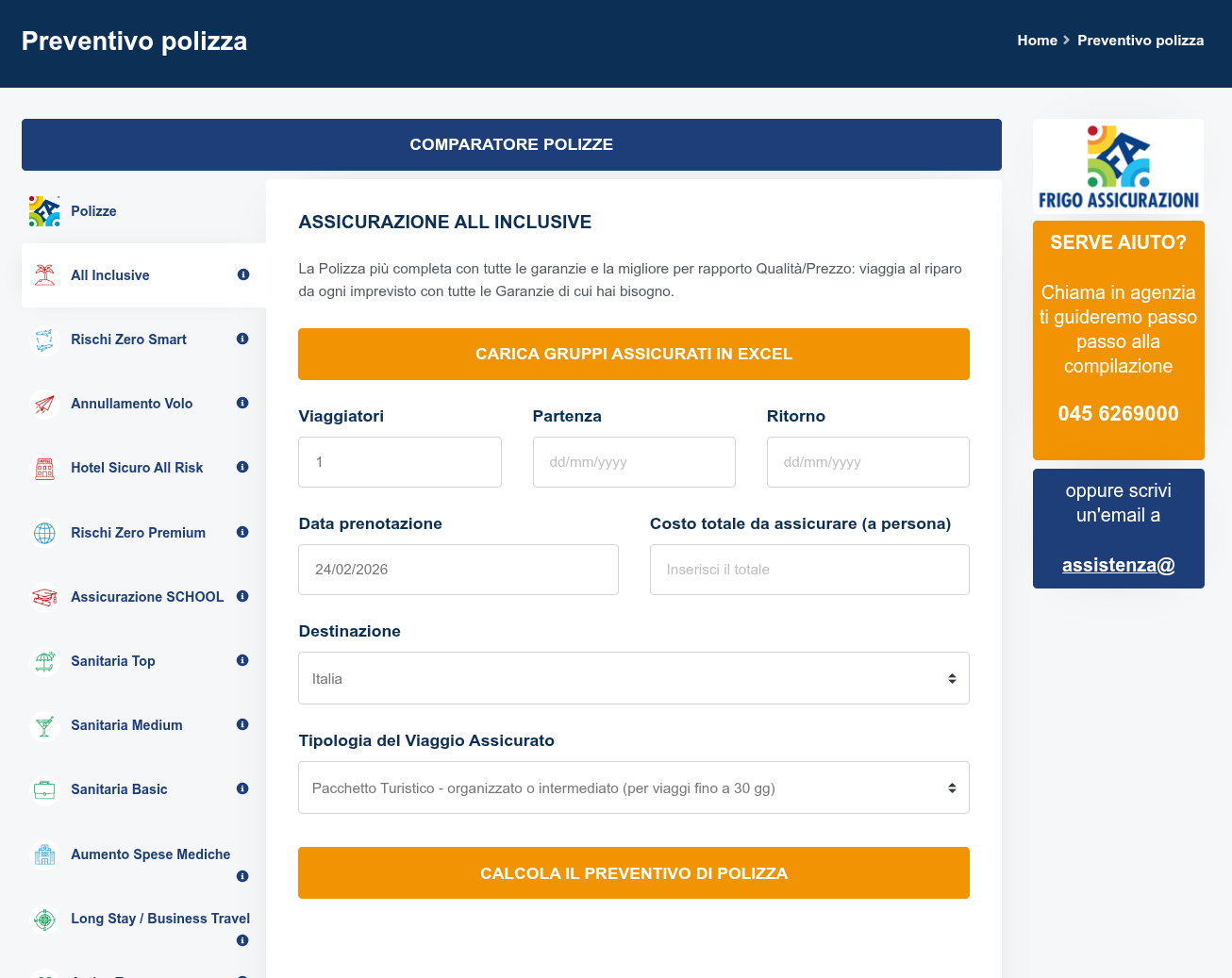Click the Costo totale input field
The height and width of the screenshot is (978, 1232).
pyautogui.click(x=808, y=570)
